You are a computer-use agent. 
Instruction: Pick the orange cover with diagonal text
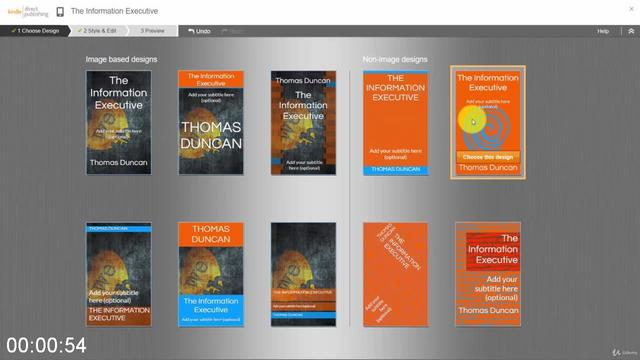(396, 274)
